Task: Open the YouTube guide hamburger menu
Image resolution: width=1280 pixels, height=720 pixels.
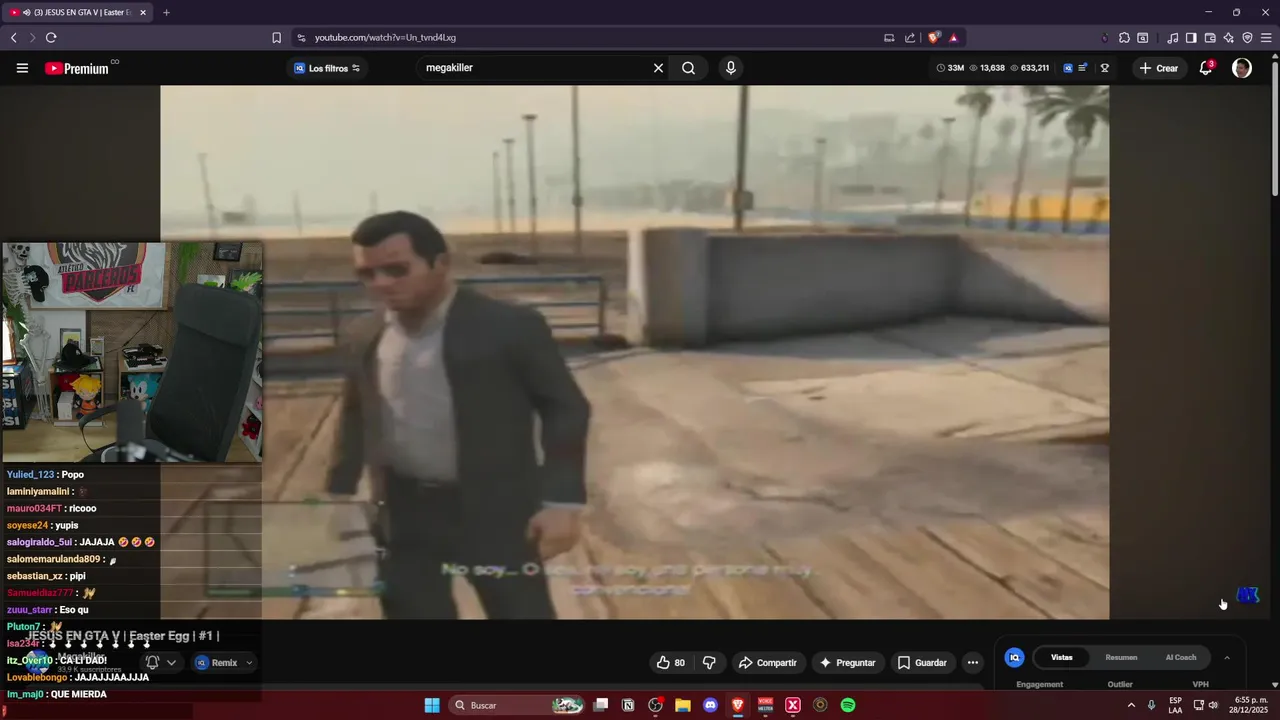Action: click(22, 68)
